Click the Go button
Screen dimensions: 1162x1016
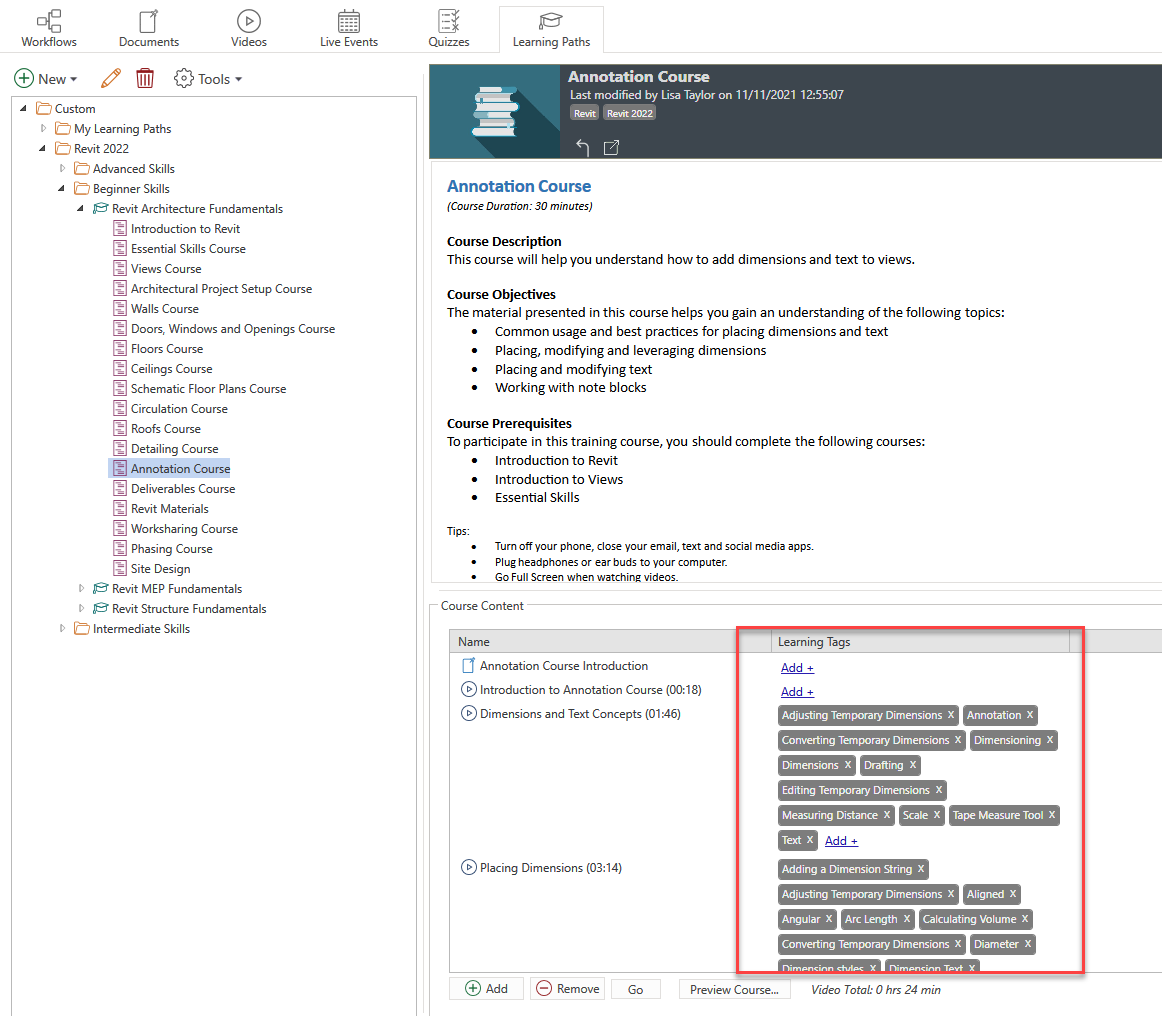click(635, 988)
